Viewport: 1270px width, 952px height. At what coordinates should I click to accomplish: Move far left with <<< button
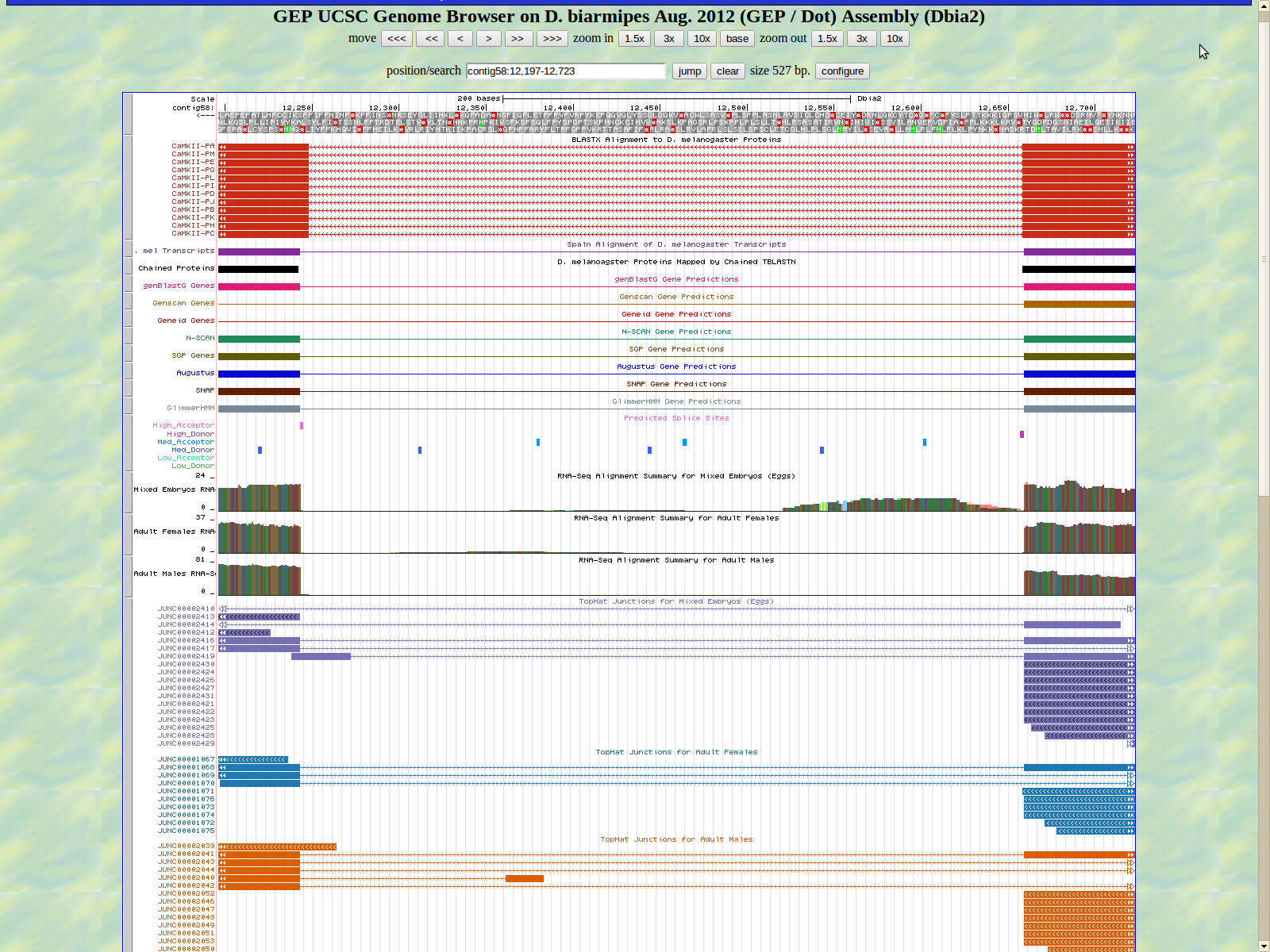tap(397, 38)
